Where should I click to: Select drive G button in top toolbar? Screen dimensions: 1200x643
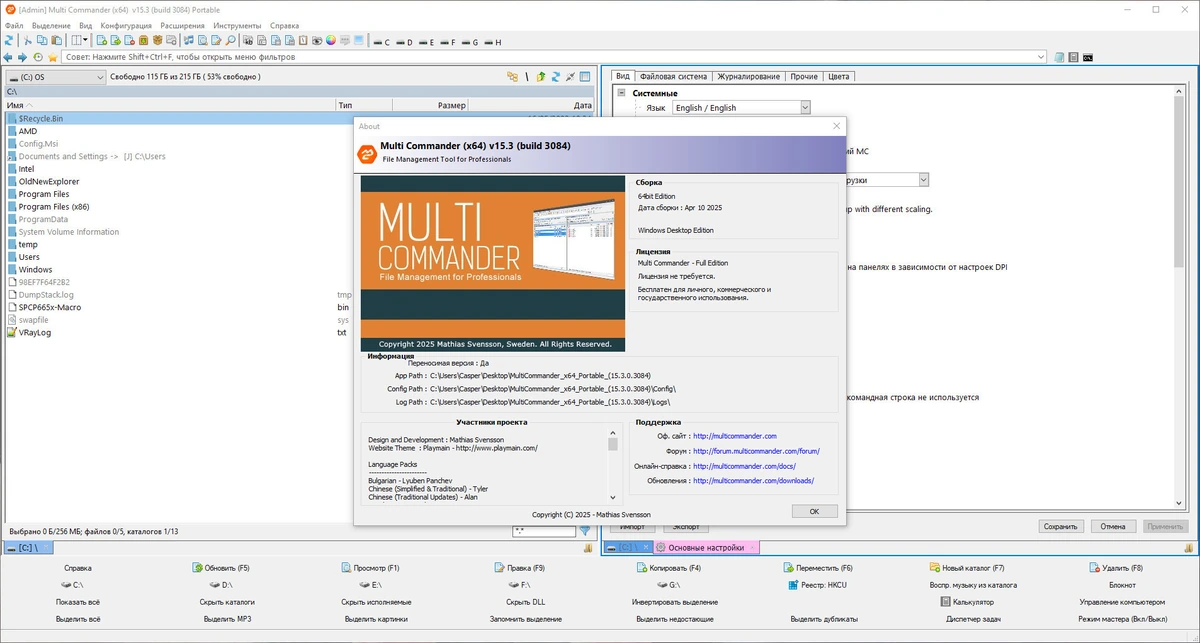click(469, 42)
